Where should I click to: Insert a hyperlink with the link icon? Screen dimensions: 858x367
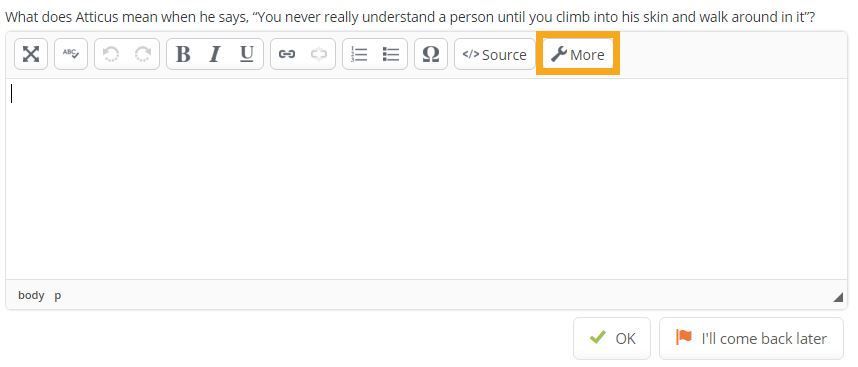287,54
